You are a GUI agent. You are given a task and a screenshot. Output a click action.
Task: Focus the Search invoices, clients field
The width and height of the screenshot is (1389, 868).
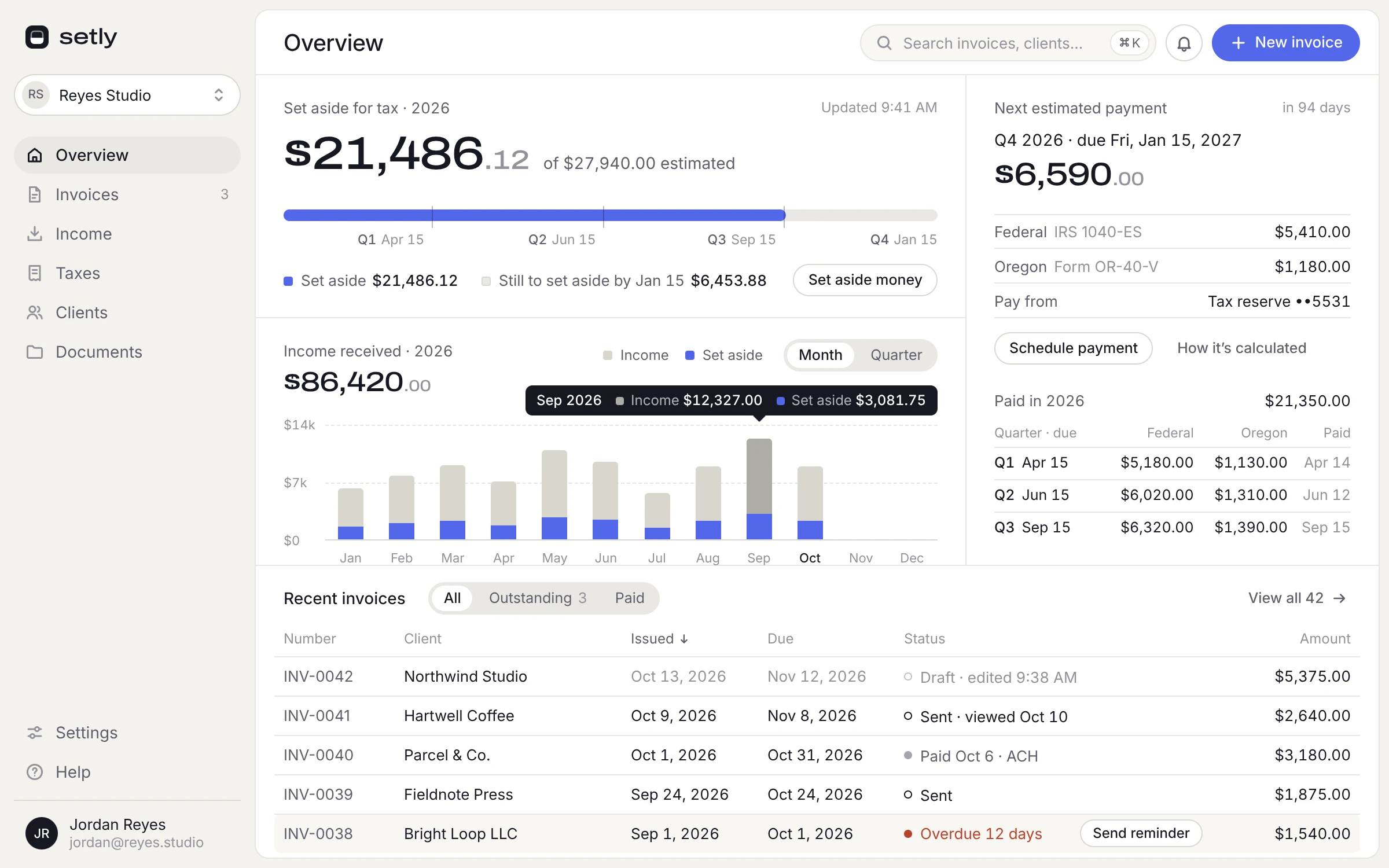click(1008, 43)
